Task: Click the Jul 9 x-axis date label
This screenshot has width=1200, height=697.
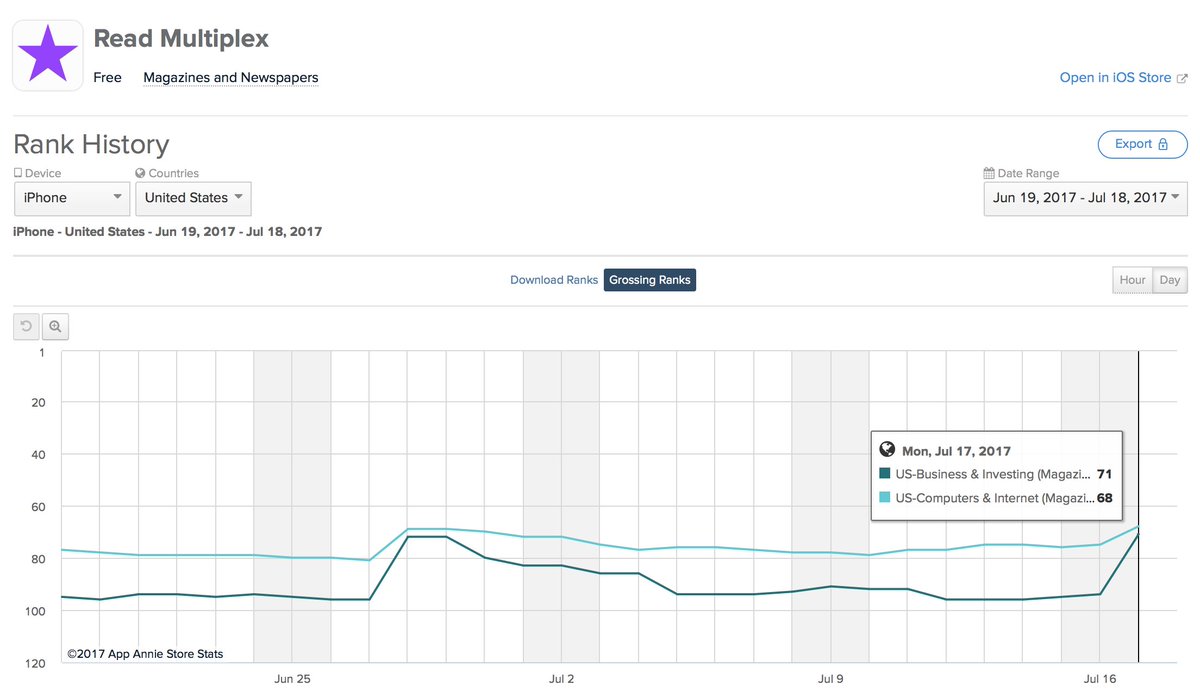Action: [x=830, y=679]
